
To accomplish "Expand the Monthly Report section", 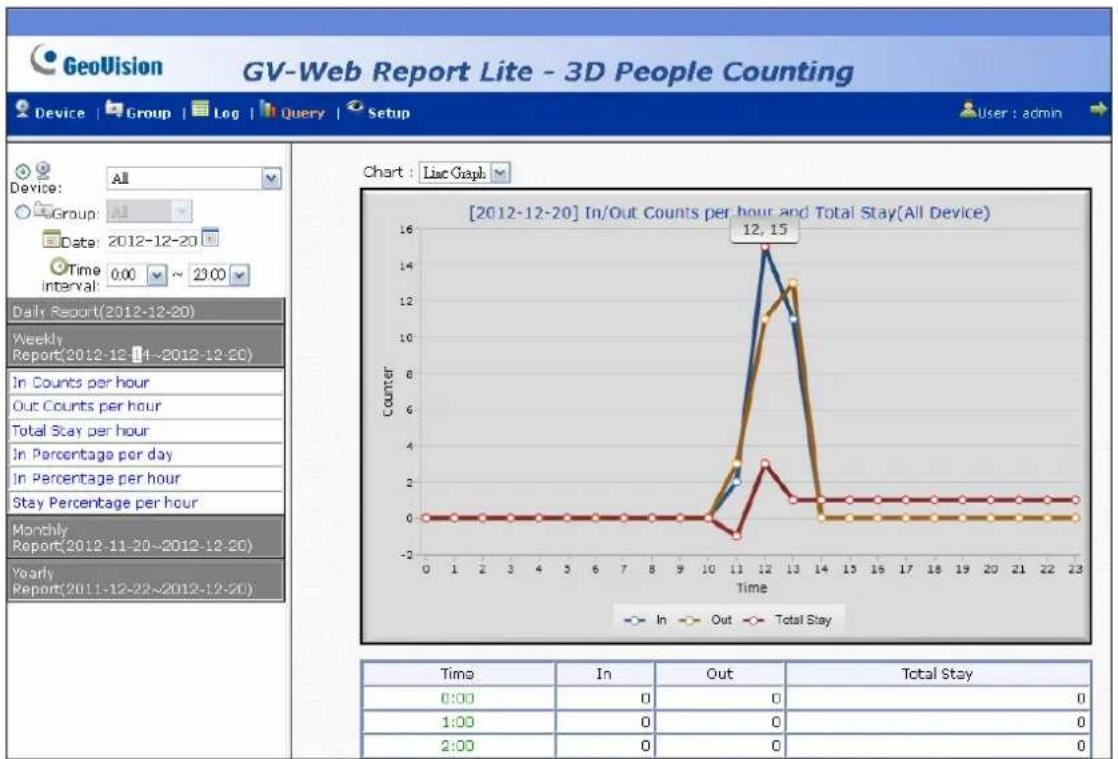I will click(145, 537).
